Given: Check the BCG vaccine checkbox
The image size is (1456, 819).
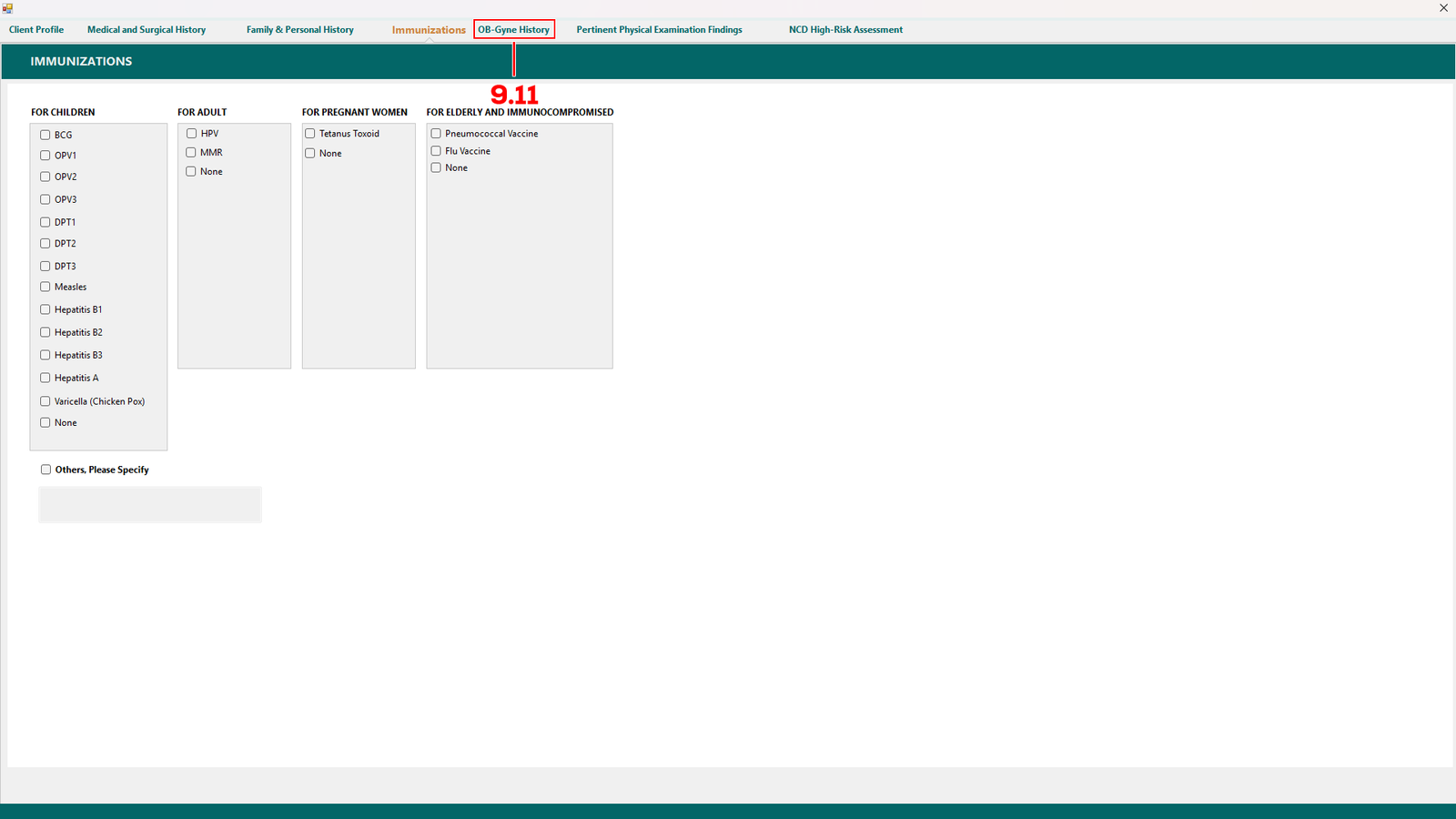Looking at the screenshot, I should 45,135.
